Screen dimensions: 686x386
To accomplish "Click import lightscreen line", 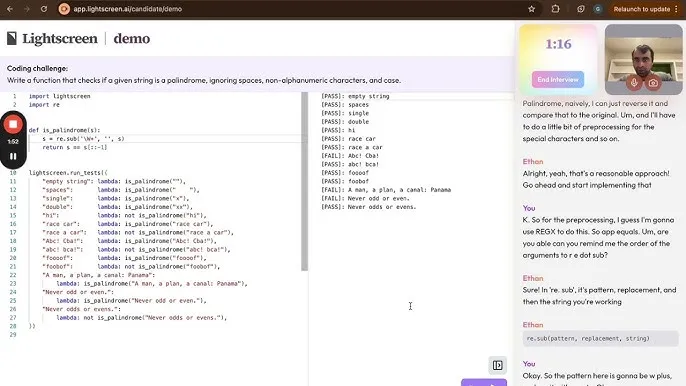I will 60,96.
